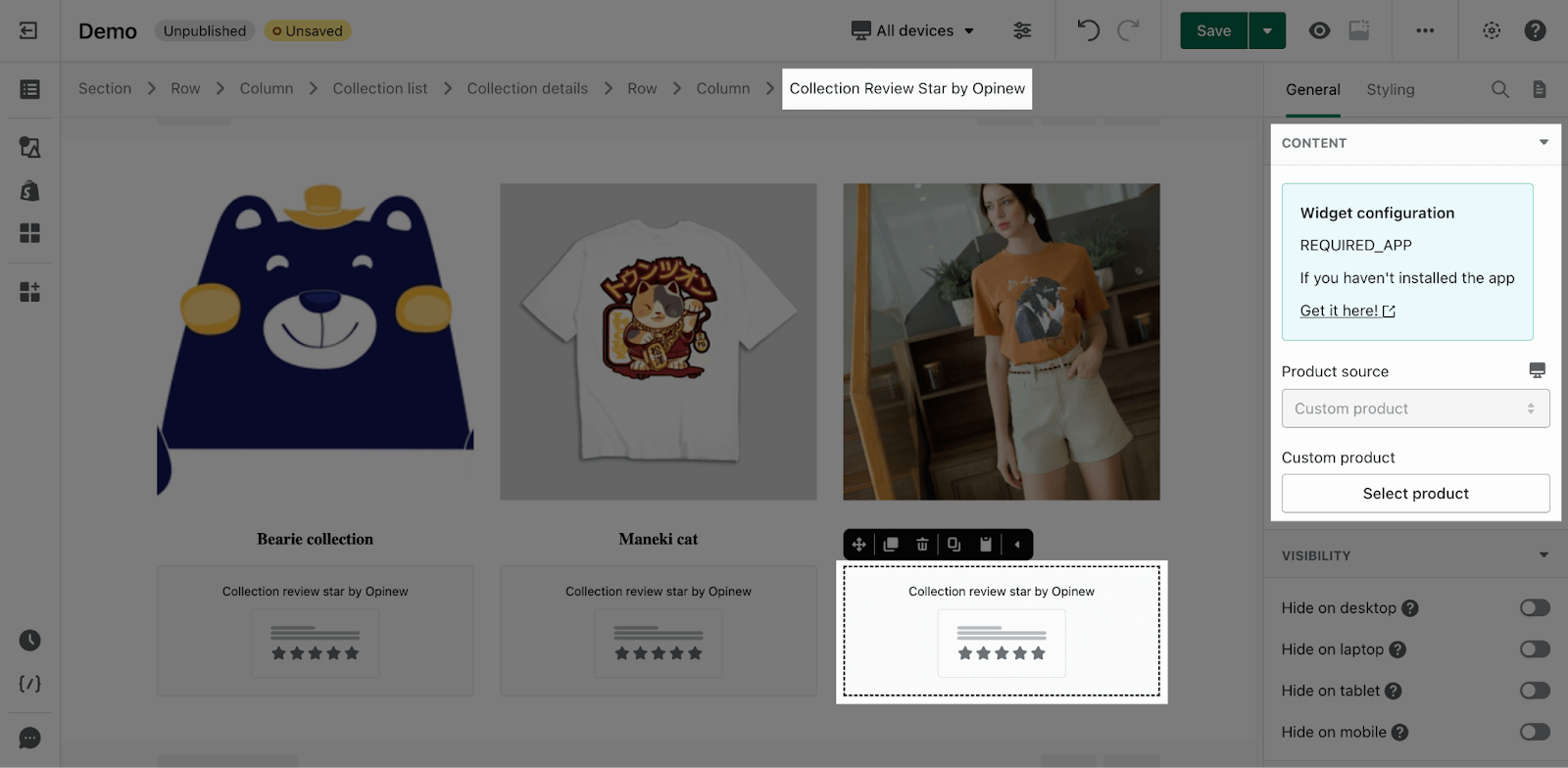Collapse the element toolbar arrow

coord(1017,545)
